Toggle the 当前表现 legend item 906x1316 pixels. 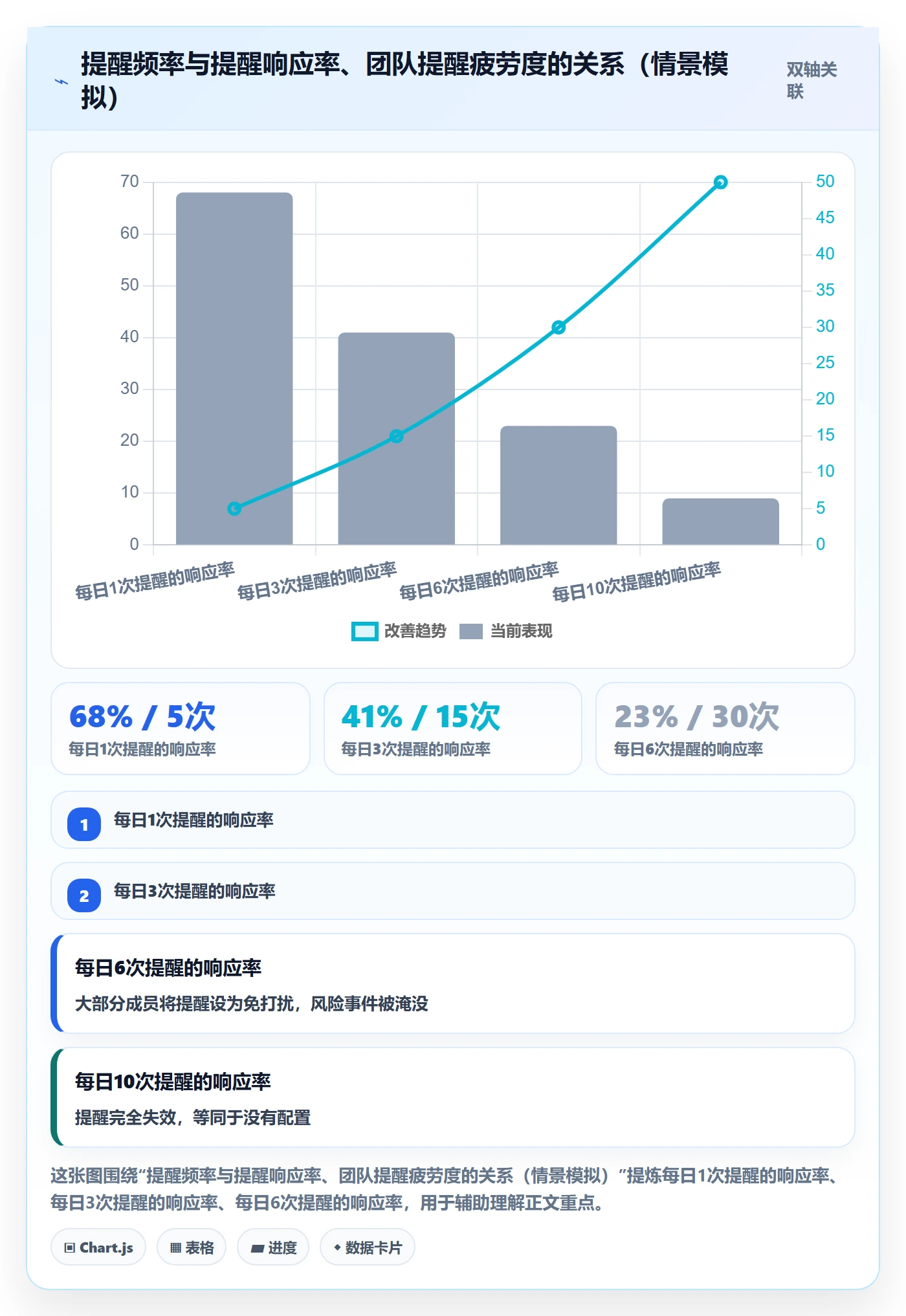(505, 631)
